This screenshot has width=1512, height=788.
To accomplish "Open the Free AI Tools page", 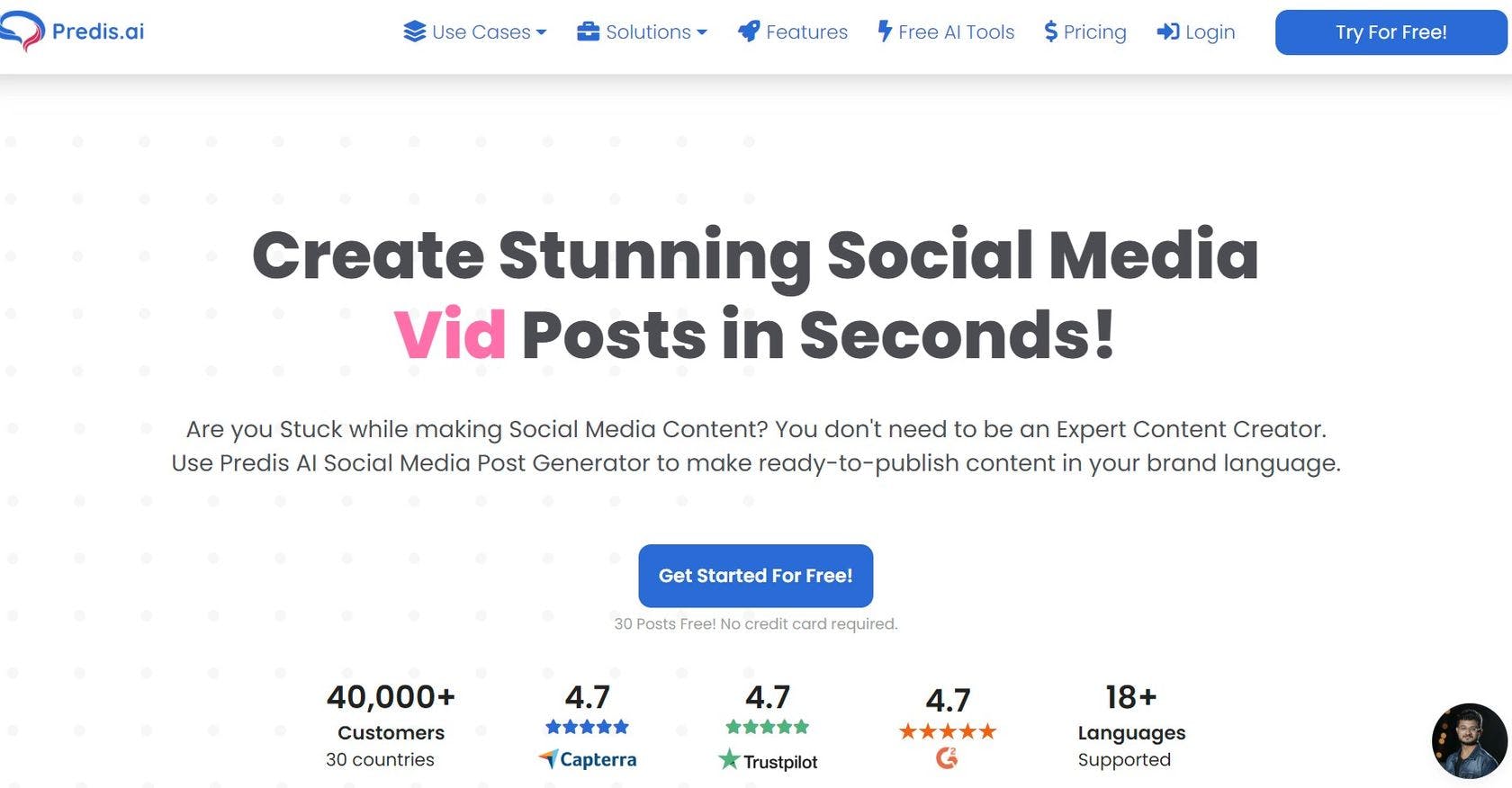I will tap(956, 32).
